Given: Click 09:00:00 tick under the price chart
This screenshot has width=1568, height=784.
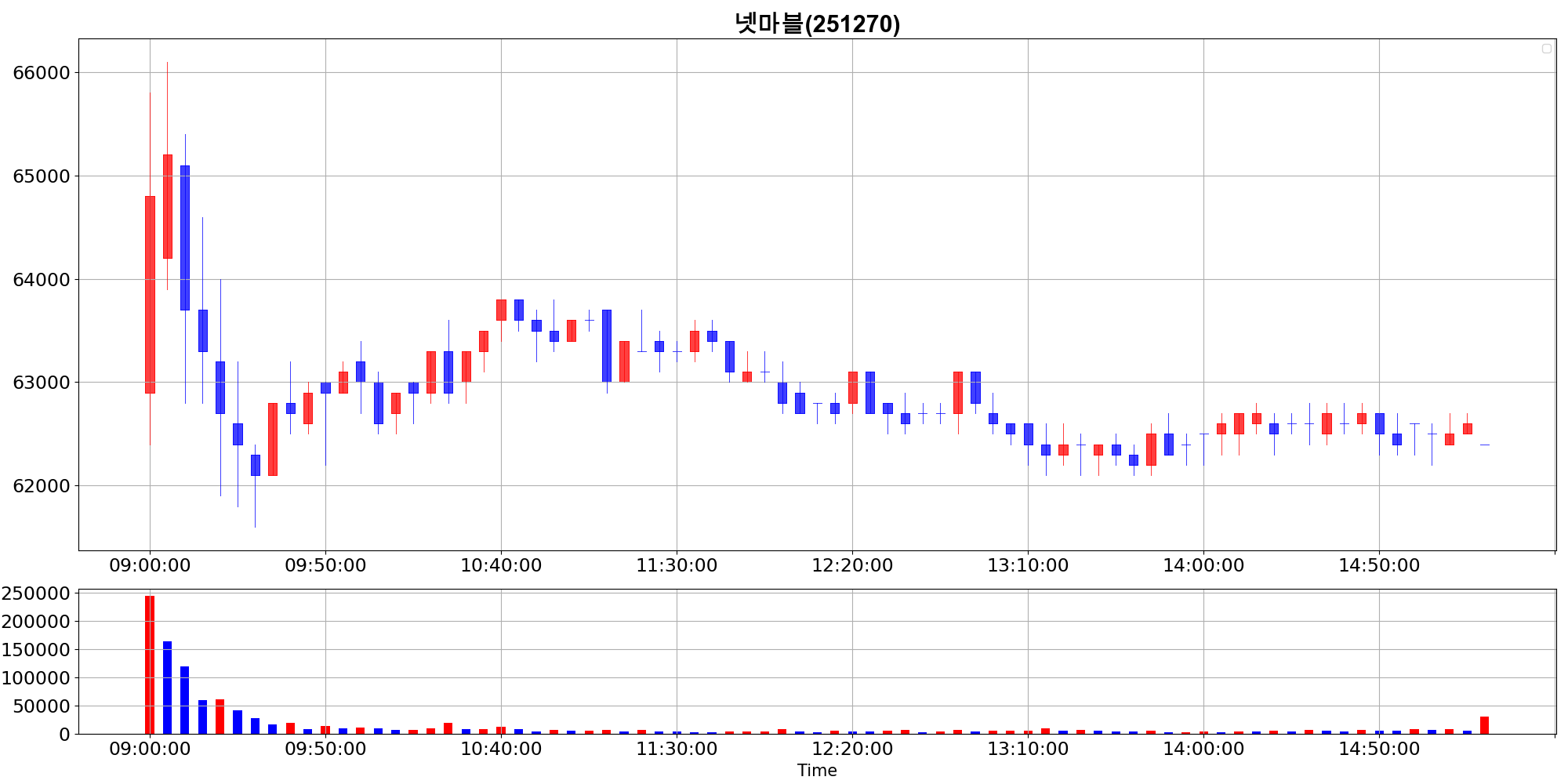Looking at the screenshot, I should pos(150,565).
